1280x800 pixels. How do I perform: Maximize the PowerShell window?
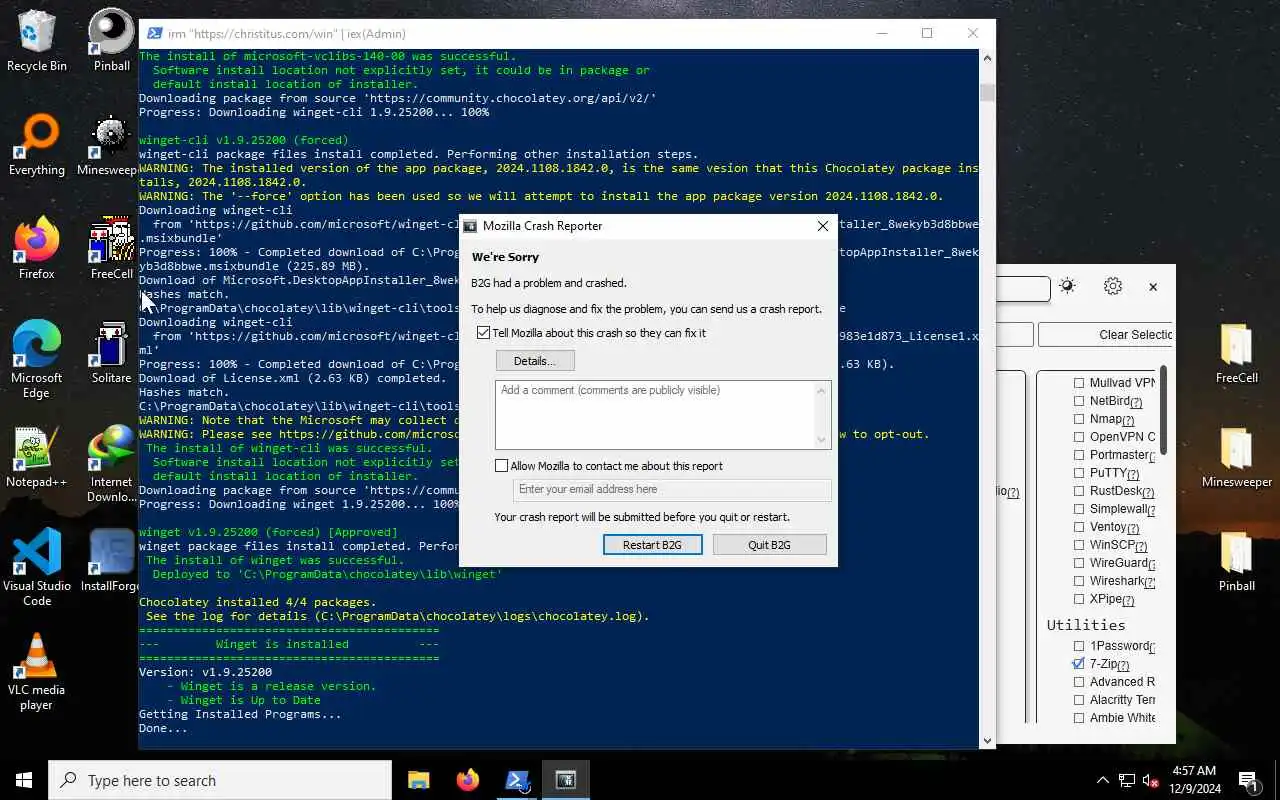[927, 33]
